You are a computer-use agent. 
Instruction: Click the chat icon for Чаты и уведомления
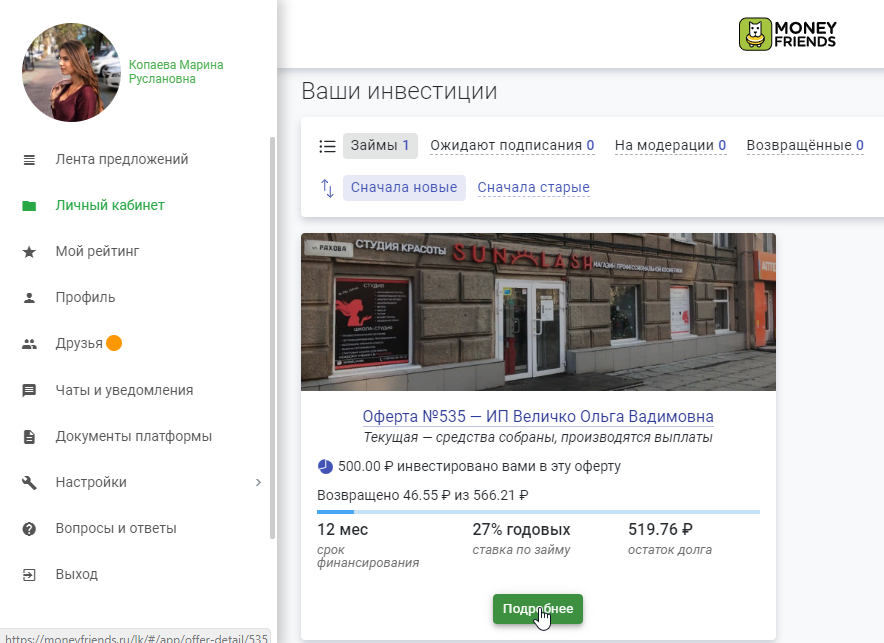point(29,391)
